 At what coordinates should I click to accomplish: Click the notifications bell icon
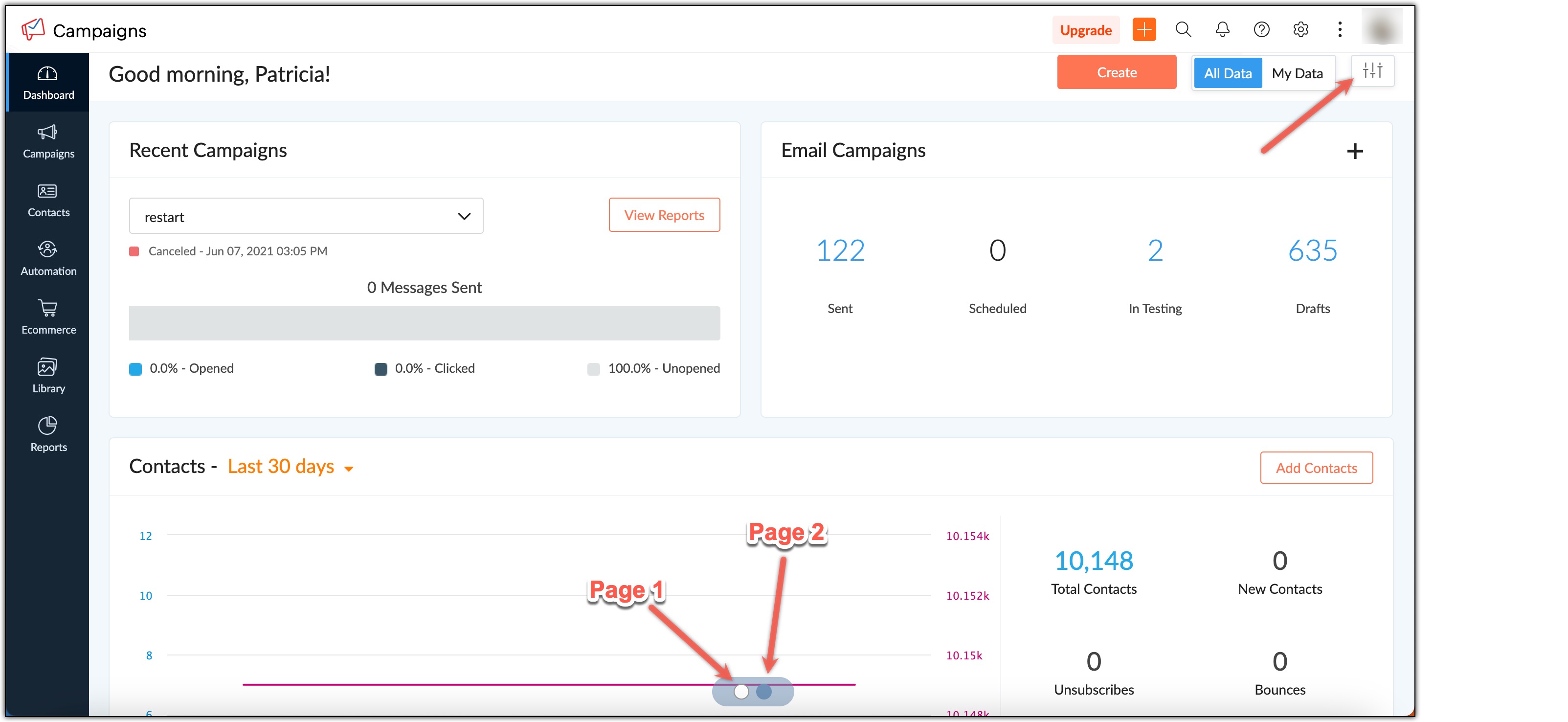click(1222, 29)
